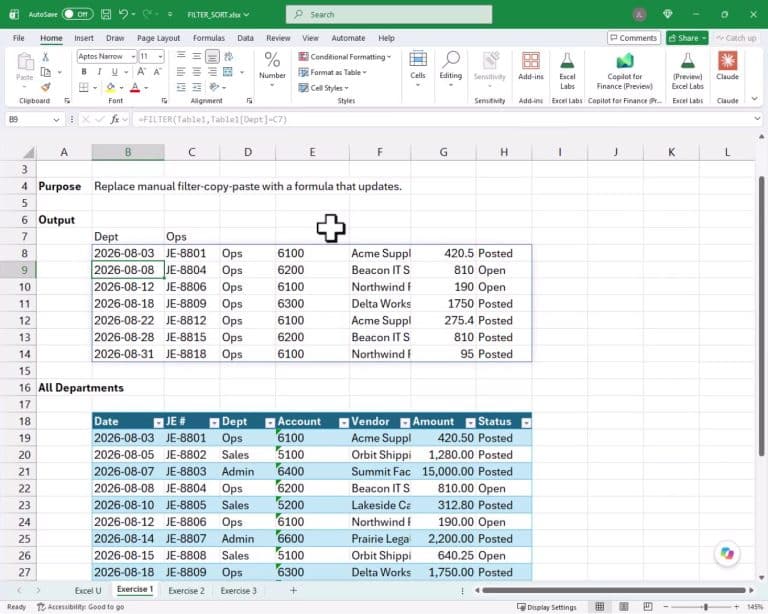Open the font size dropdown

(x=160, y=57)
